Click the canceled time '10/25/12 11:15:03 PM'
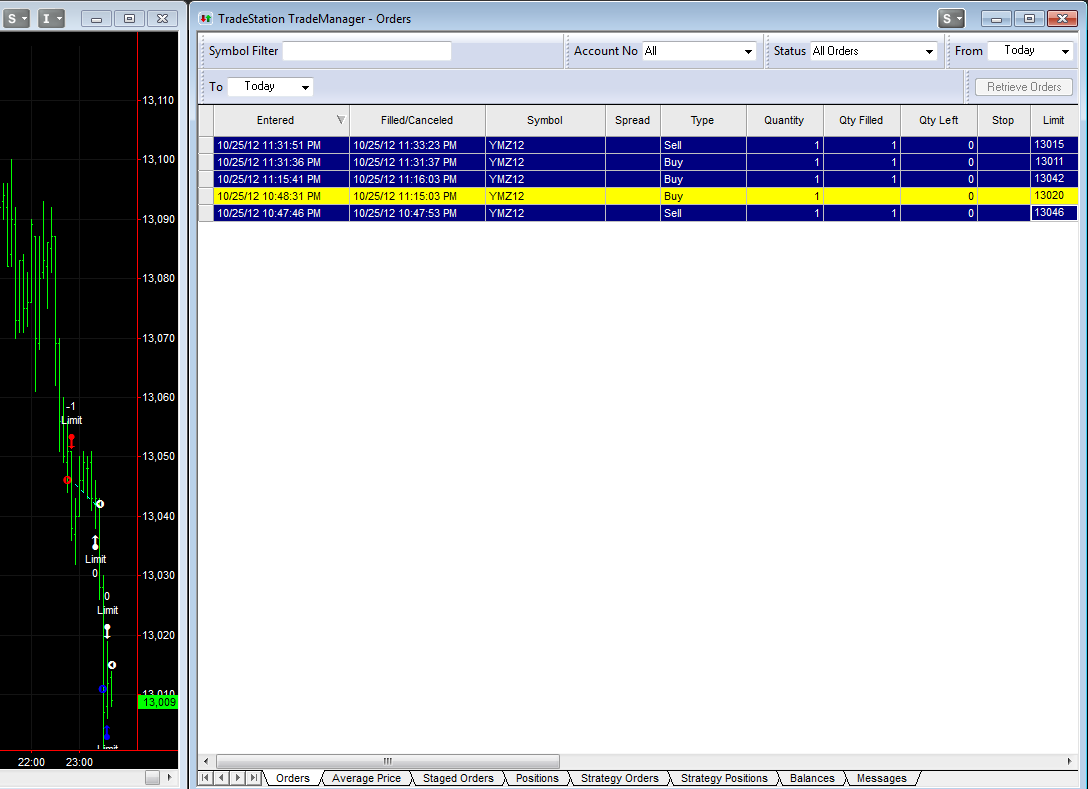 click(x=405, y=196)
